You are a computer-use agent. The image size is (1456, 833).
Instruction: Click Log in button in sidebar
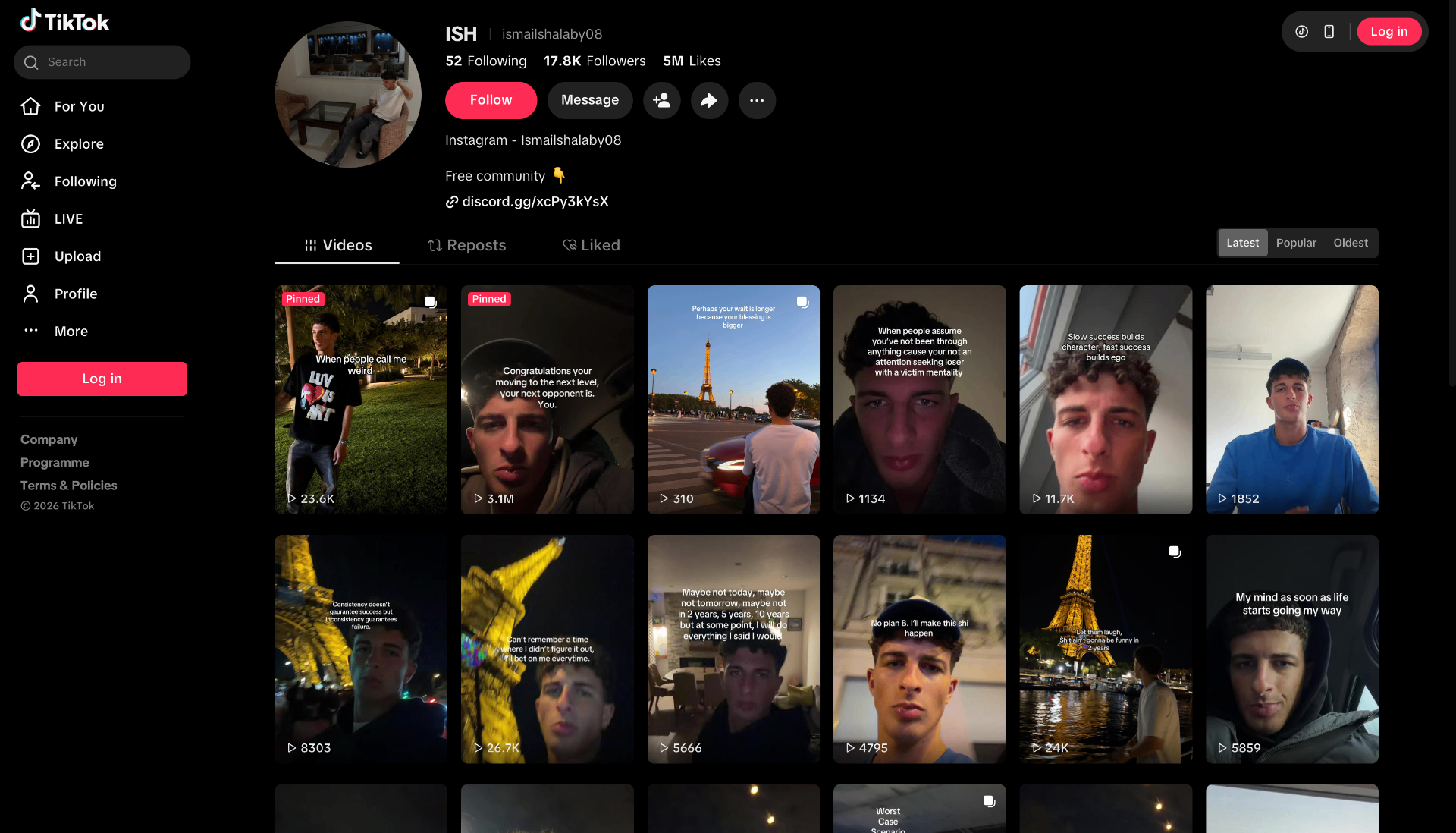coord(102,379)
